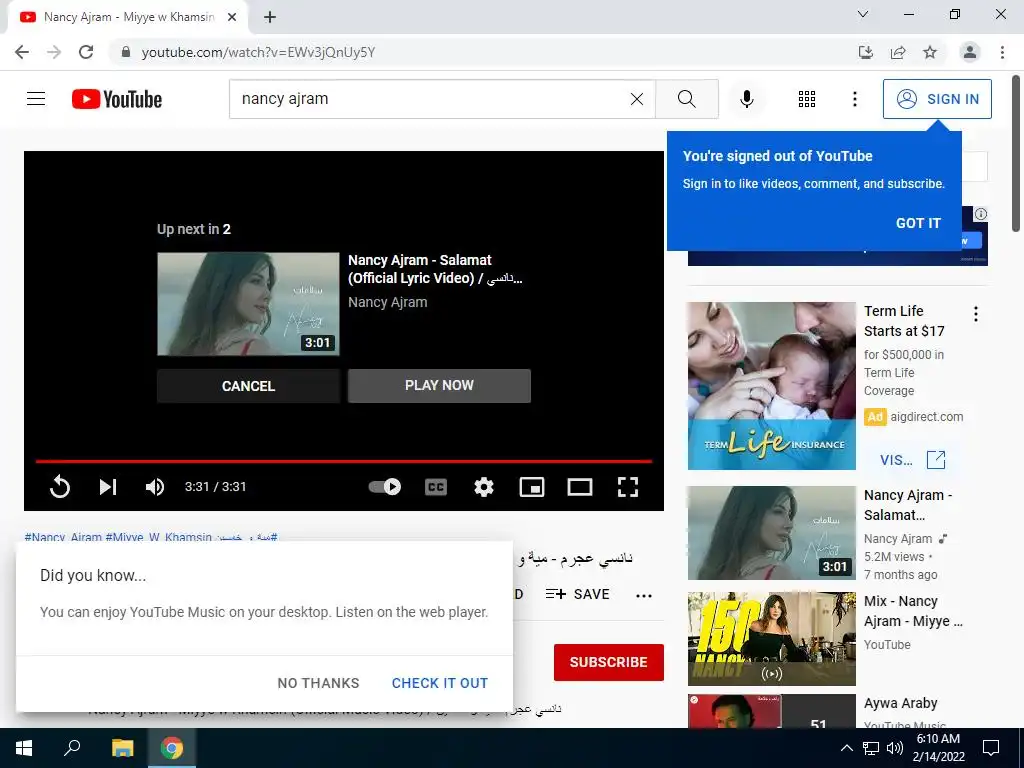This screenshot has height=768, width=1024.
Task: Open the Chrome three-dot menu
Action: (x=1002, y=52)
